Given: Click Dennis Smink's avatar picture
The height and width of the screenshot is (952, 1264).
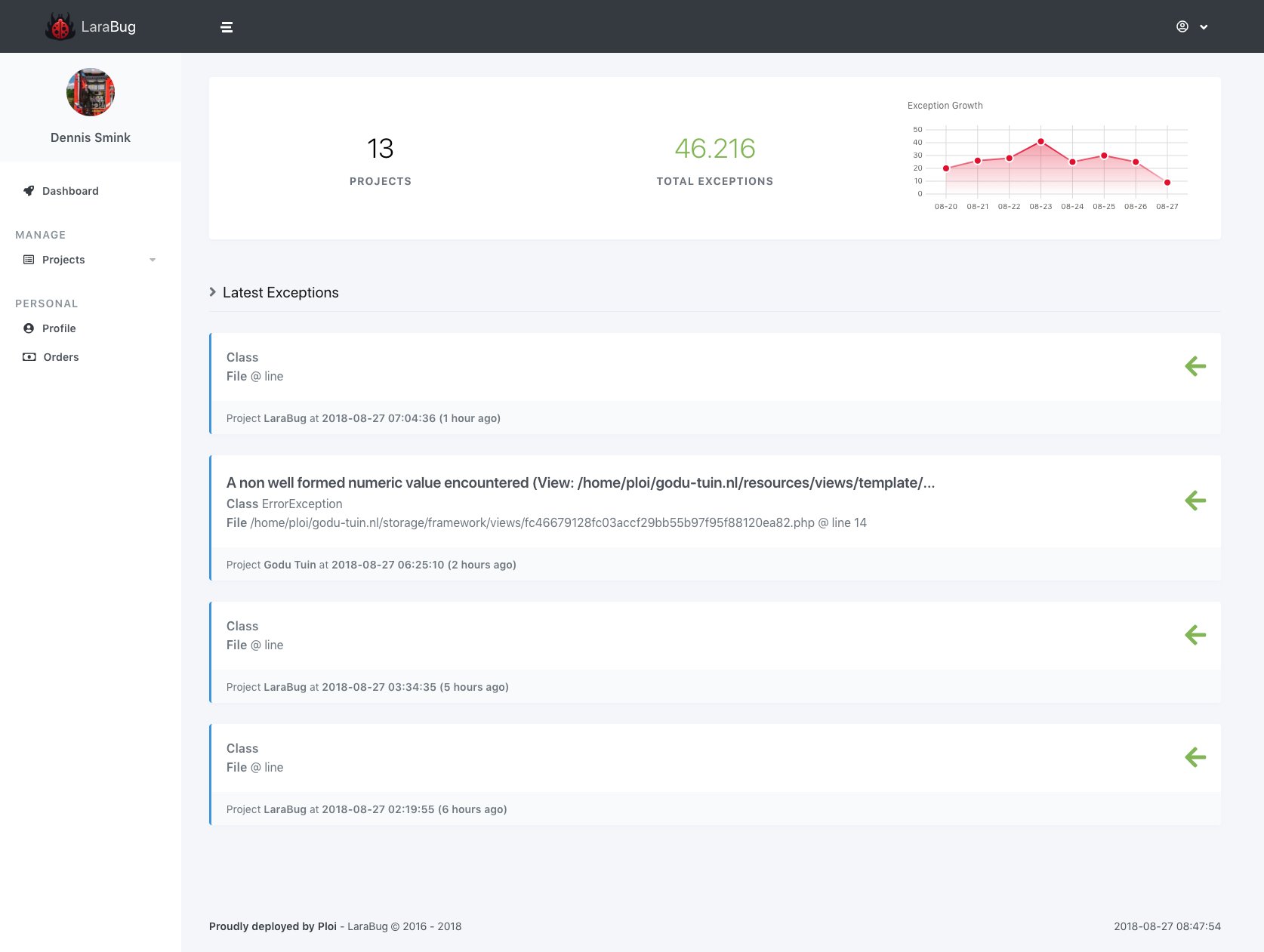Looking at the screenshot, I should point(91,92).
